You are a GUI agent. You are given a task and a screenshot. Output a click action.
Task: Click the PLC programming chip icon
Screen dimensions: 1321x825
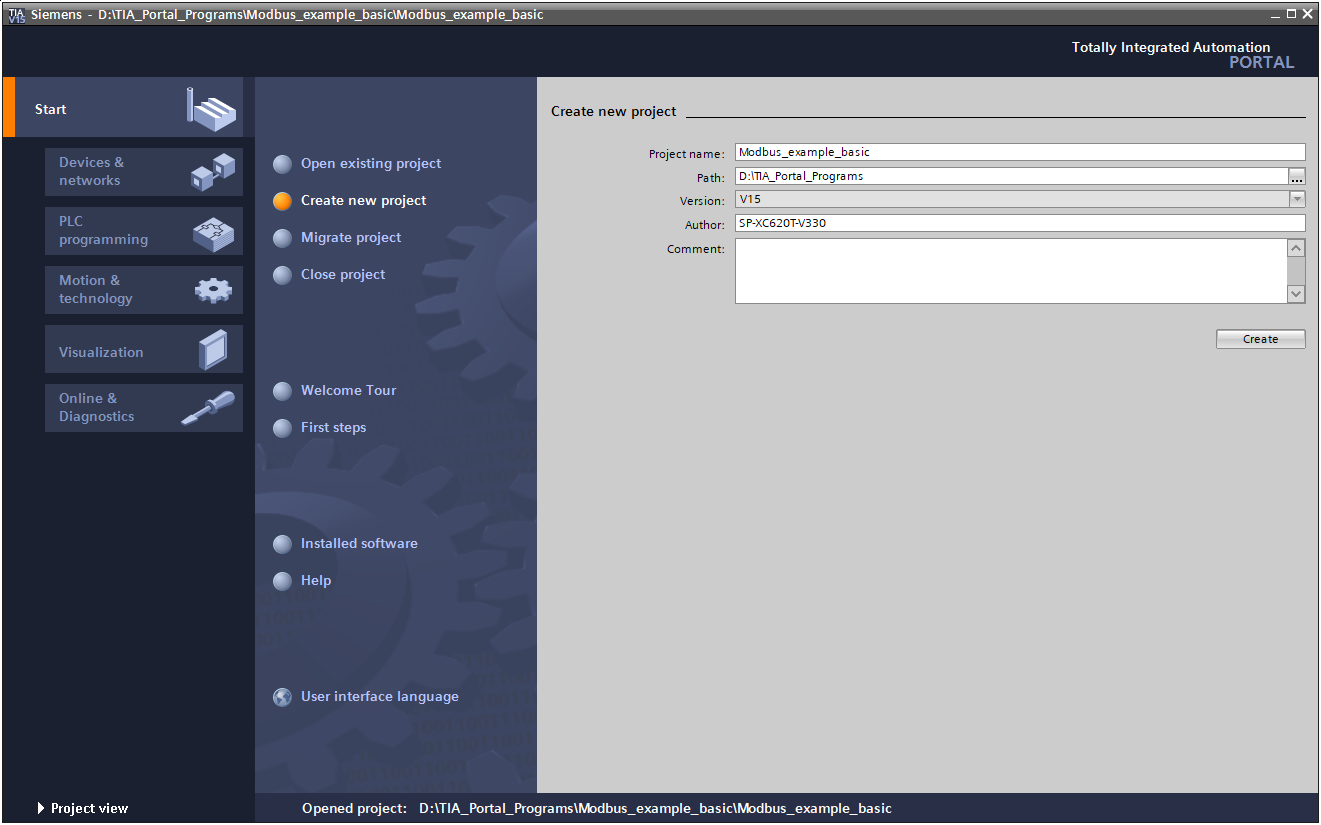pos(213,232)
